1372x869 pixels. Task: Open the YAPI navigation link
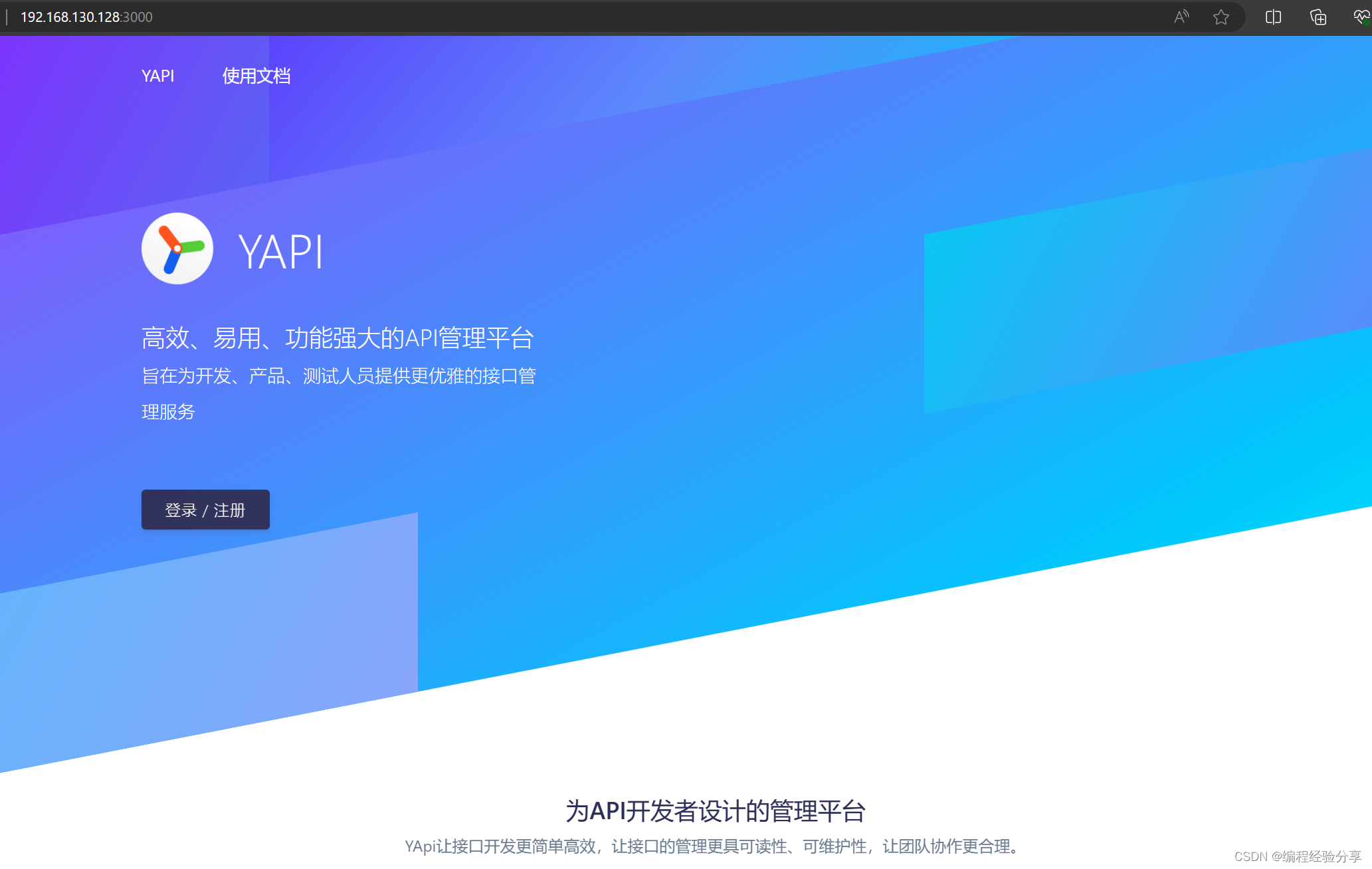click(x=158, y=76)
